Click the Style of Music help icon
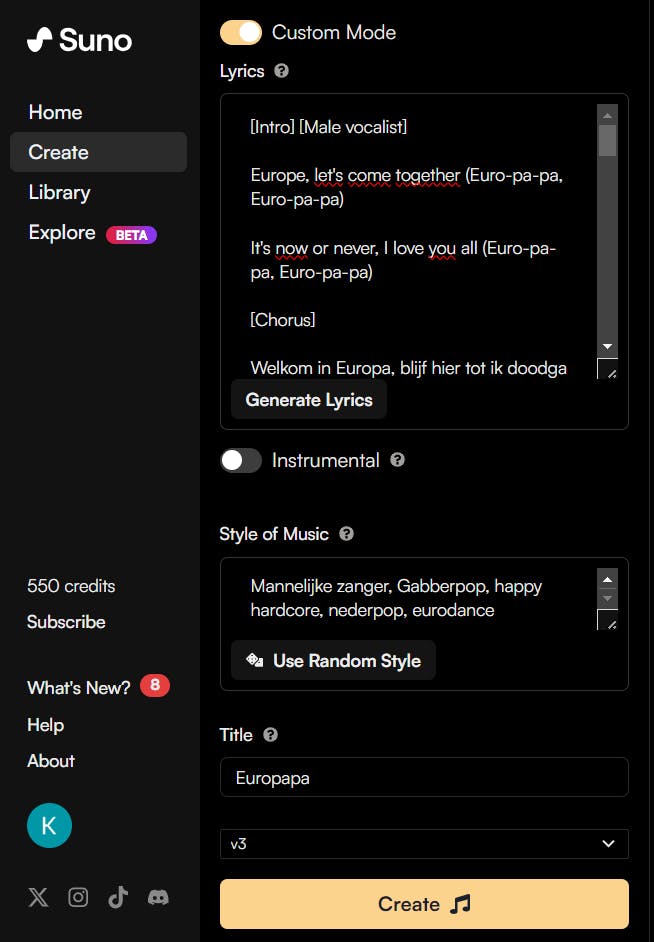Viewport: 654px width, 942px height. pyautogui.click(x=346, y=533)
